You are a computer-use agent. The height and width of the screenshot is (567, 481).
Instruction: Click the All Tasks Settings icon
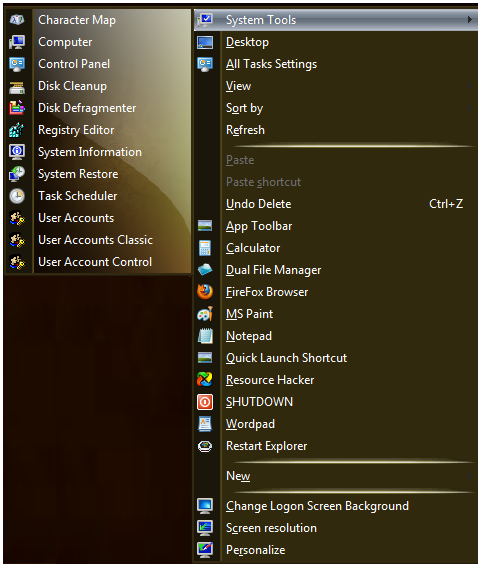(205, 64)
